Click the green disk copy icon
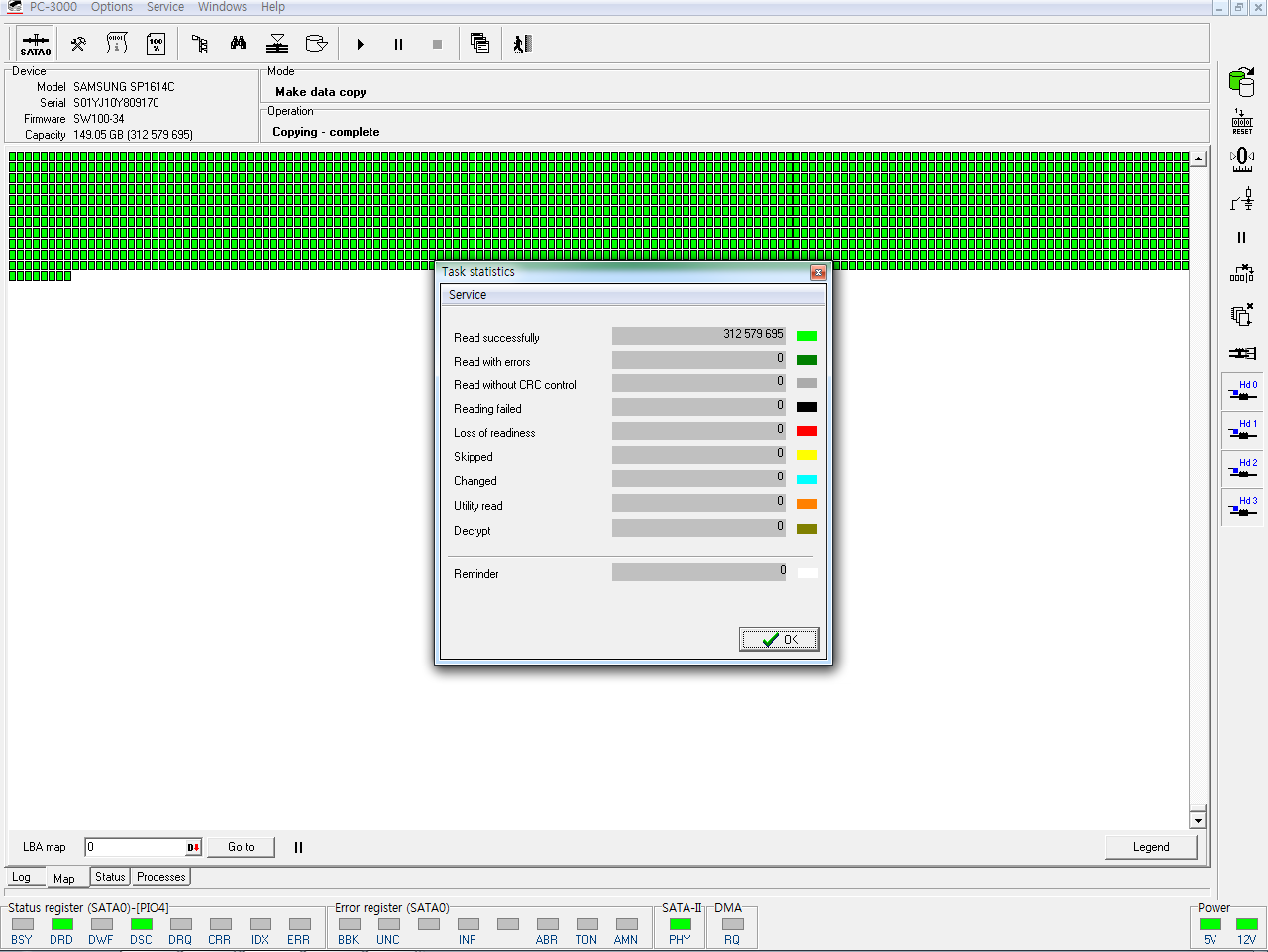1268x952 pixels. point(1241,83)
